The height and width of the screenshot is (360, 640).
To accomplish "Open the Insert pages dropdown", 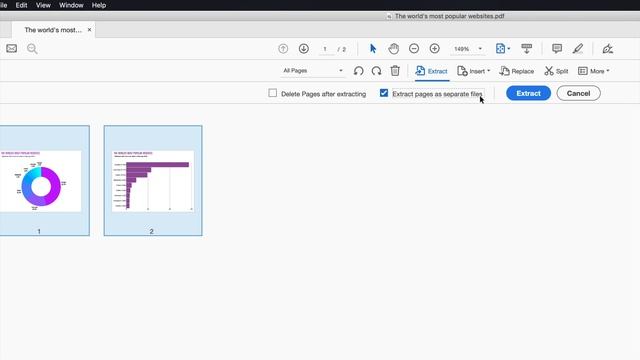I will coord(473,71).
